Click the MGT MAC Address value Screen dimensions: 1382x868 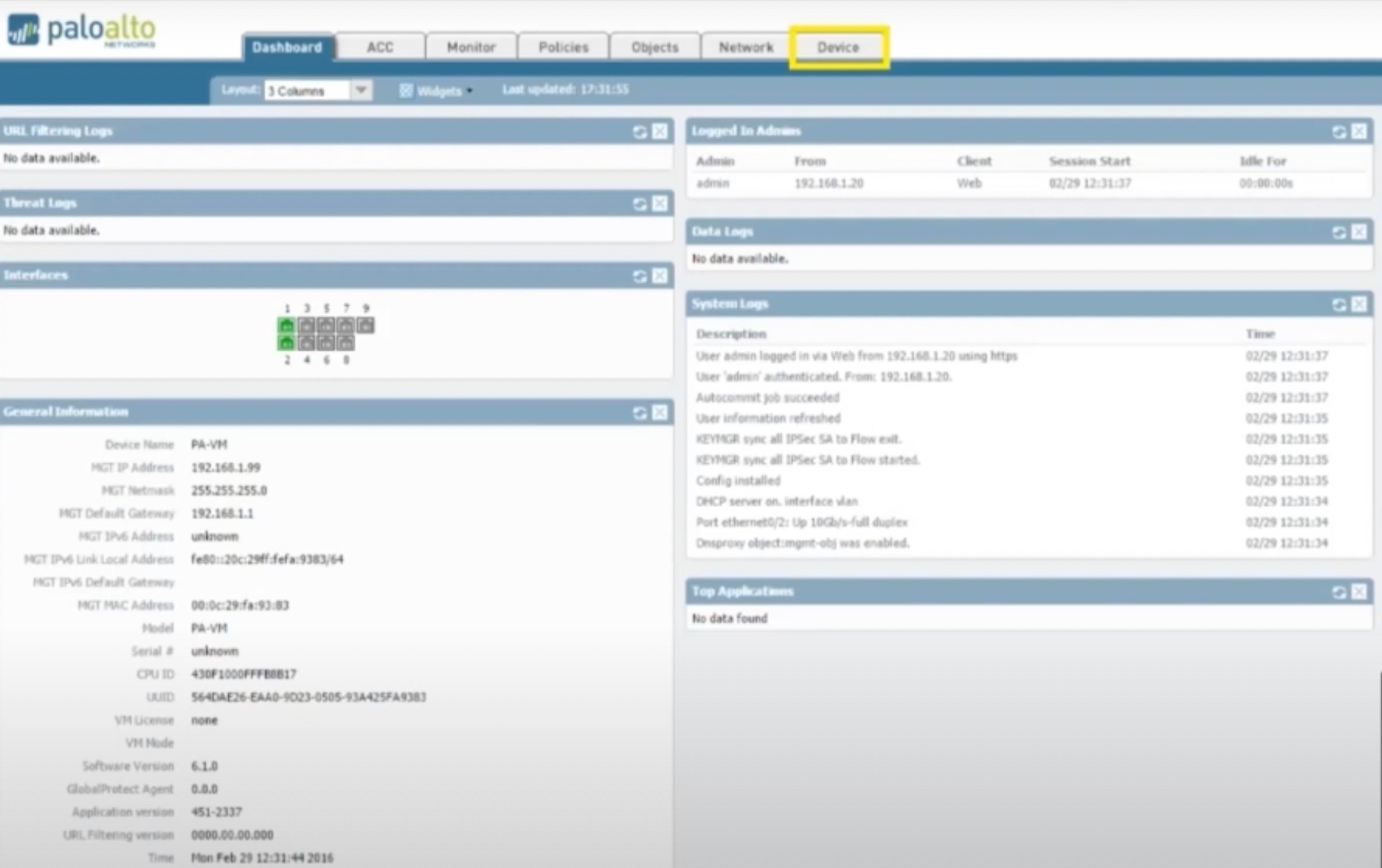point(240,605)
